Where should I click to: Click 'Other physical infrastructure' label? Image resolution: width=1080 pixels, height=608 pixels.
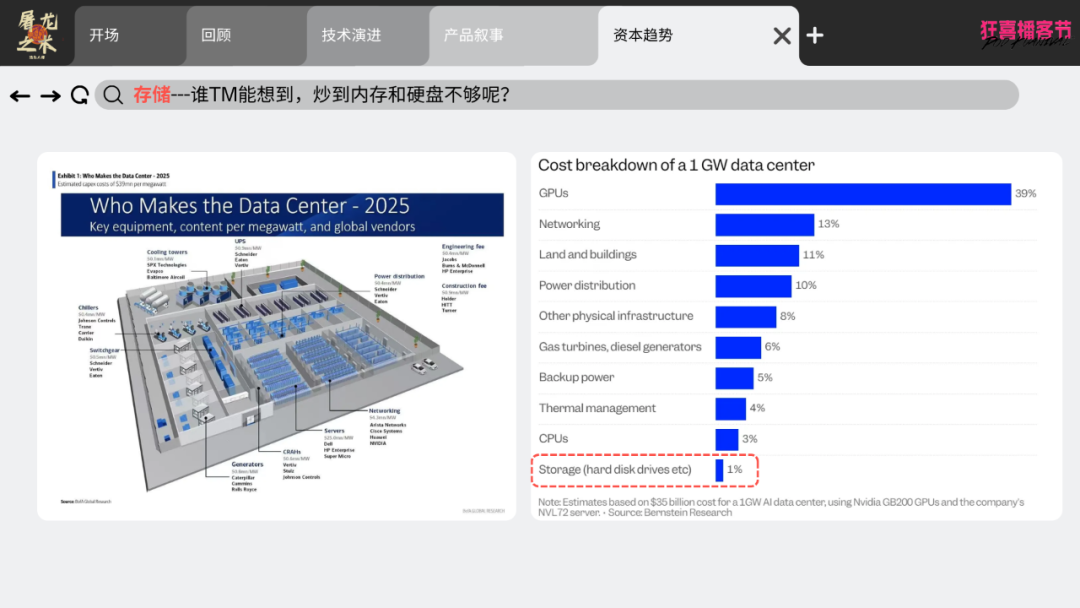[616, 316]
